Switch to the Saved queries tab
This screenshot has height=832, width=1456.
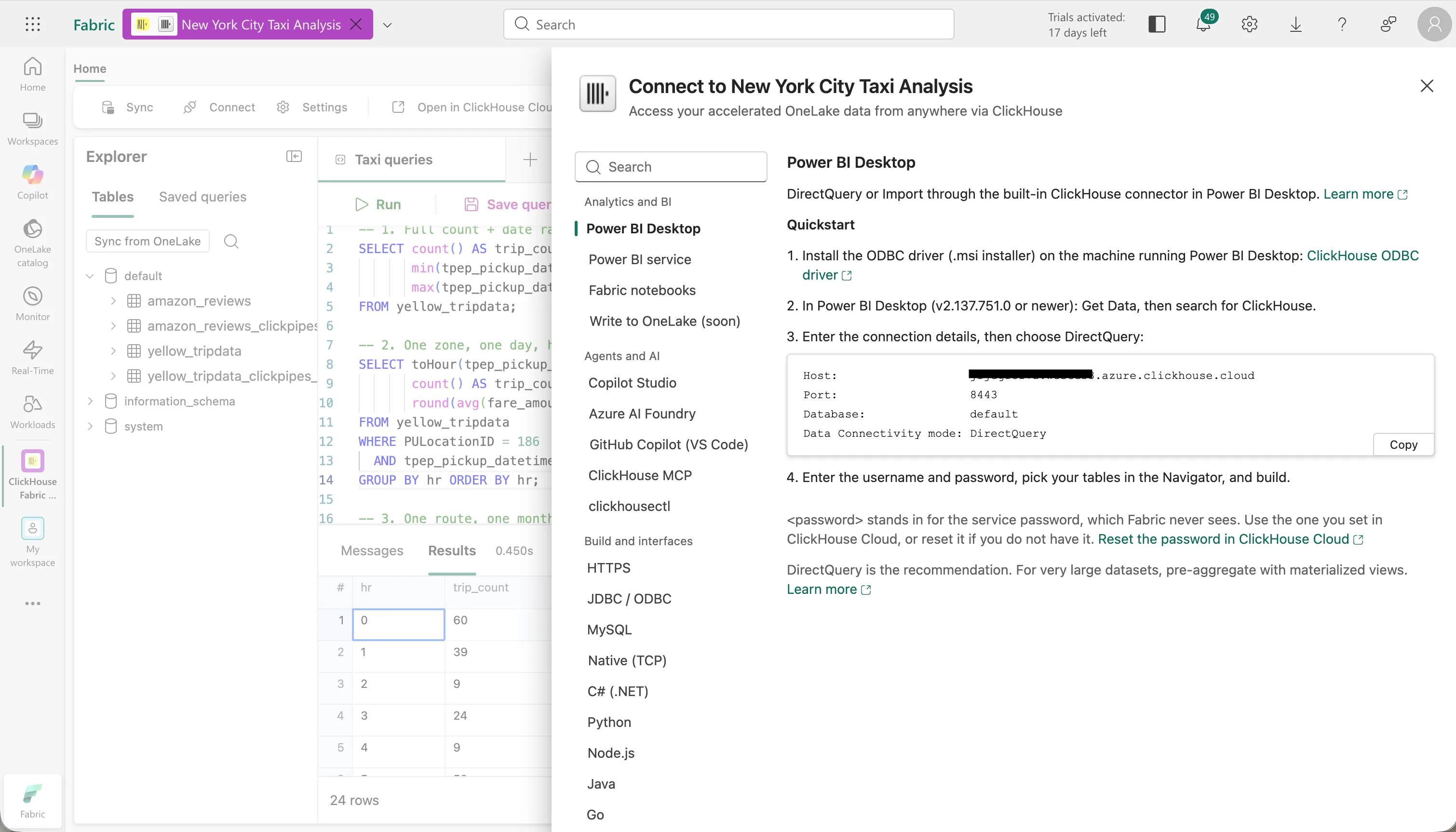coord(203,197)
